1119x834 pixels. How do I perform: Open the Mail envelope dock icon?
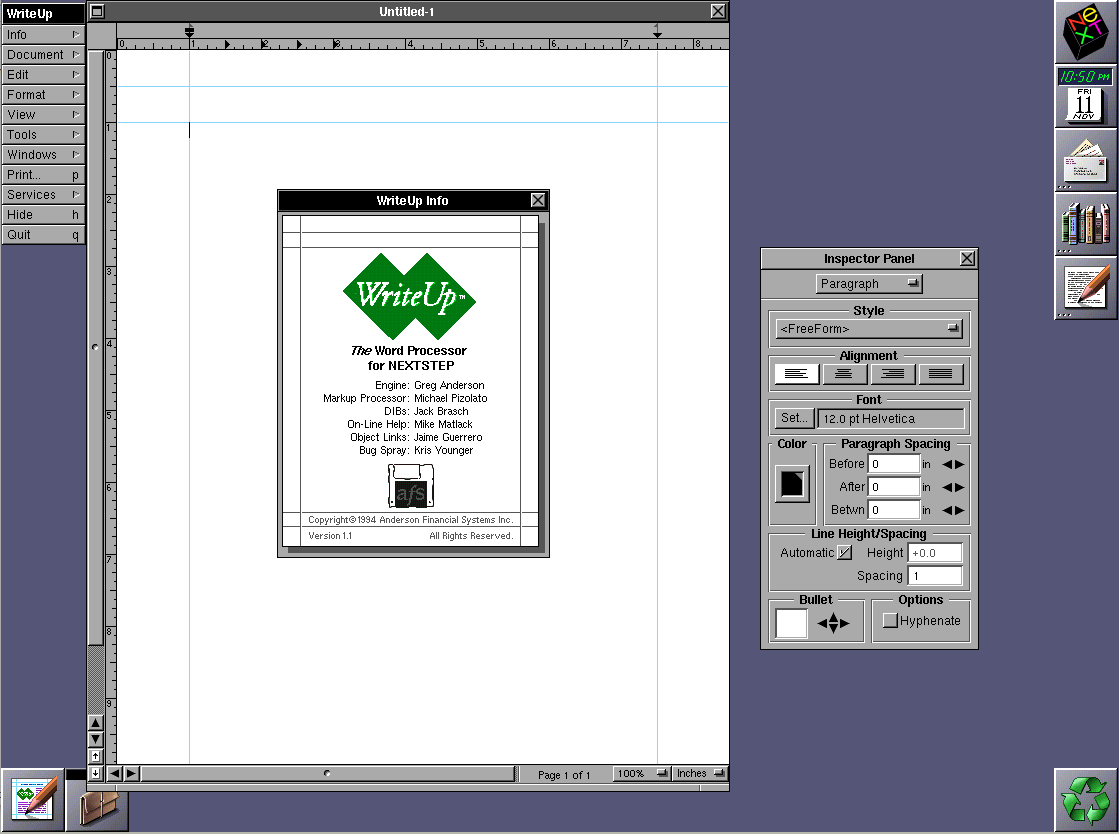1085,161
